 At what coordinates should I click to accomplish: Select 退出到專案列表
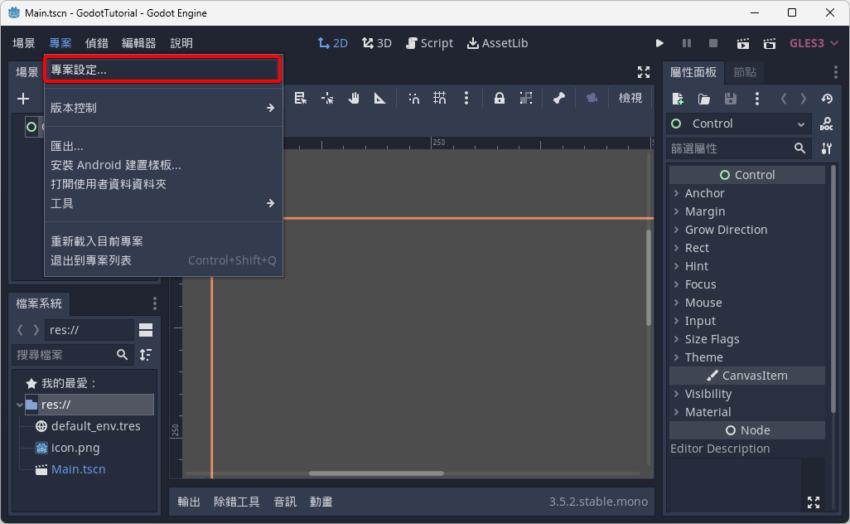click(x=163, y=260)
